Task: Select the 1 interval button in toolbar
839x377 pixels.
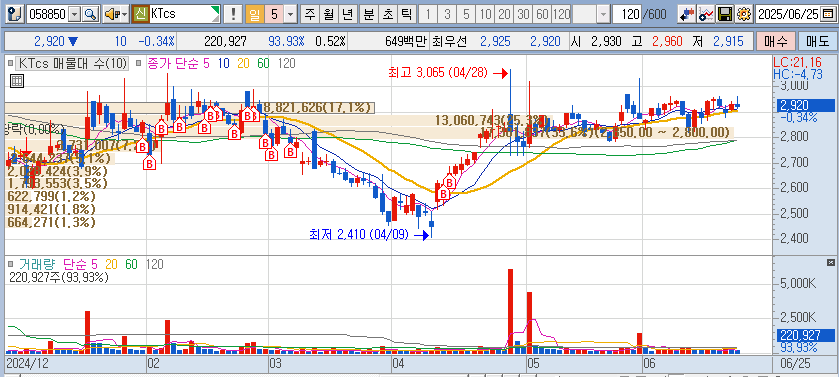Action: (x=428, y=14)
